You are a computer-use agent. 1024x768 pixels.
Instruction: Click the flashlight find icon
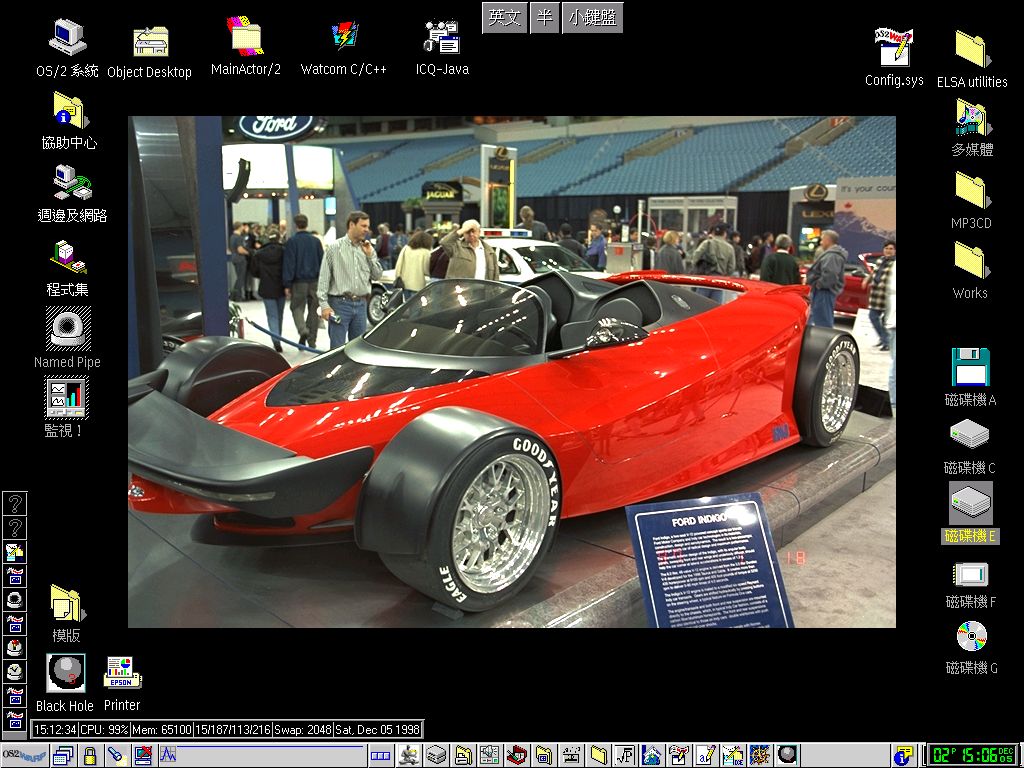click(116, 756)
